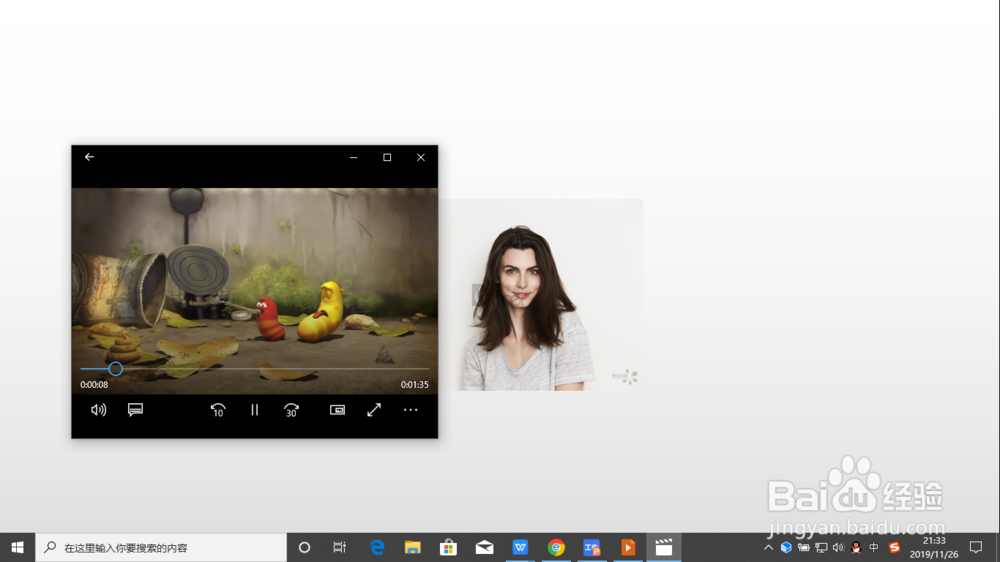Screen dimensions: 1000x562
Task: Select the Movies & TV taskbar icon
Action: tap(664, 547)
